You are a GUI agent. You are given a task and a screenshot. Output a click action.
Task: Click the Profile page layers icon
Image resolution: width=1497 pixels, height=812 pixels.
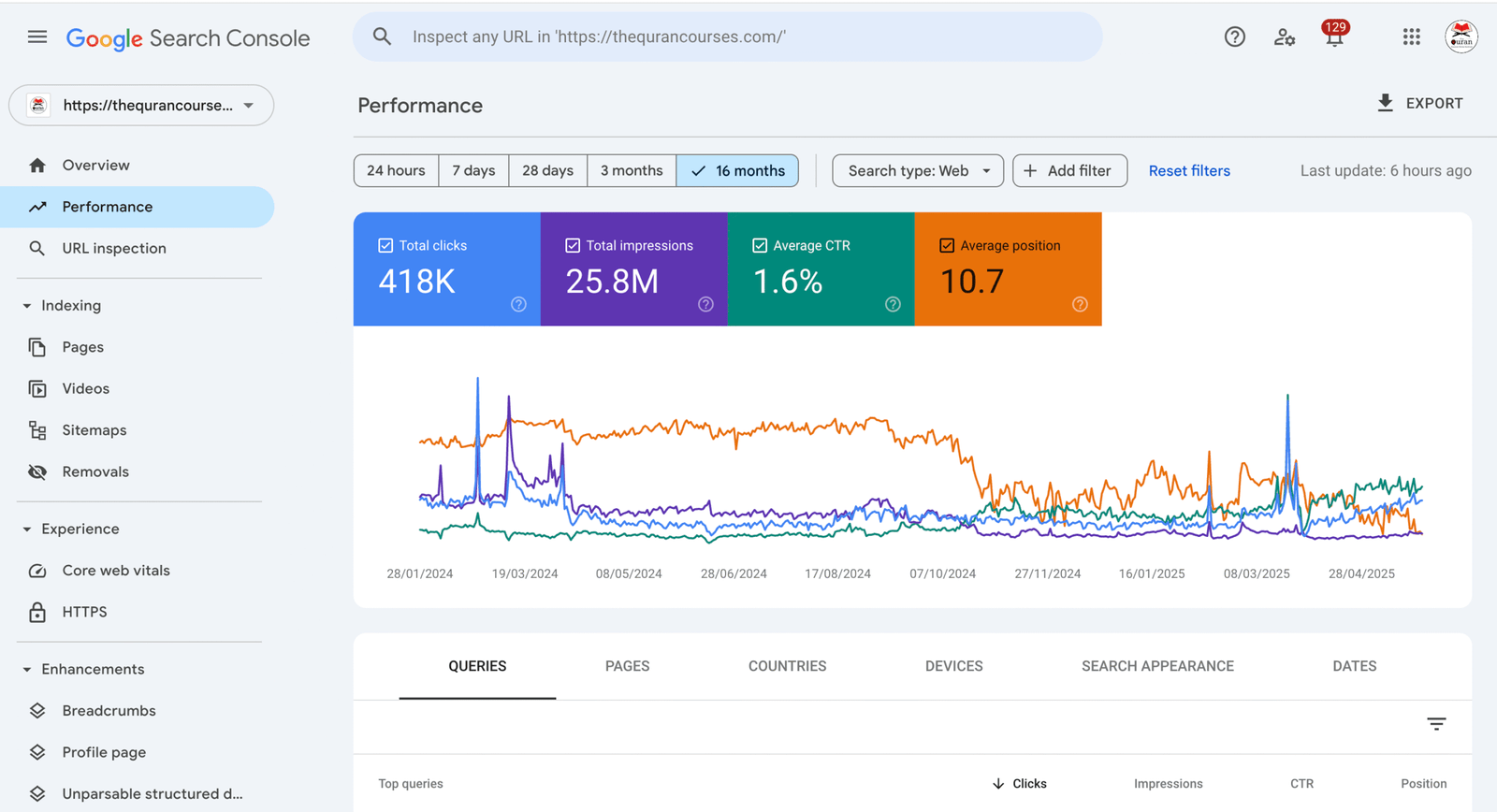(37, 752)
